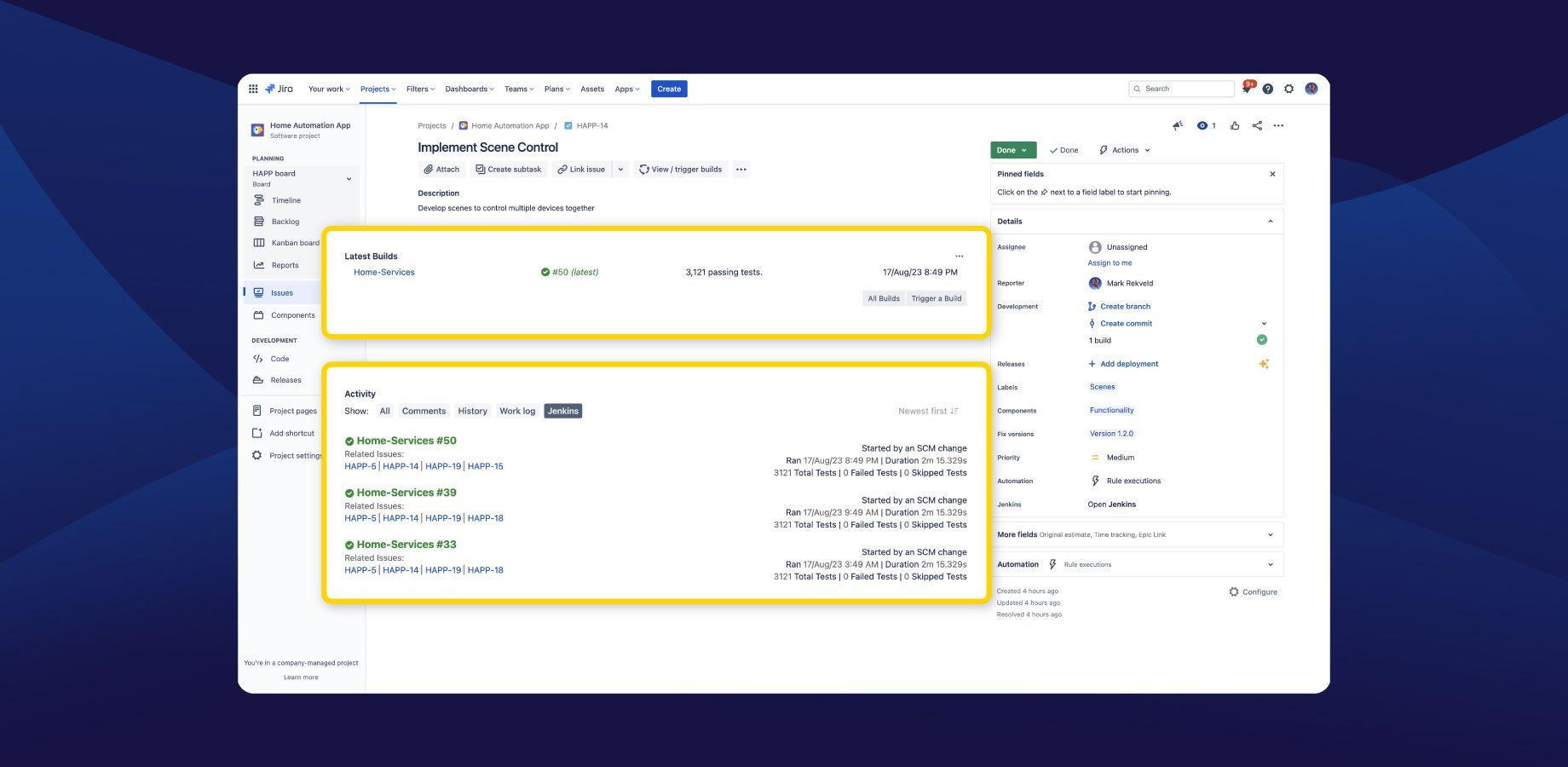Click the Attach paperclip icon
Viewport: 1568px width, 767px height.
[x=429, y=169]
